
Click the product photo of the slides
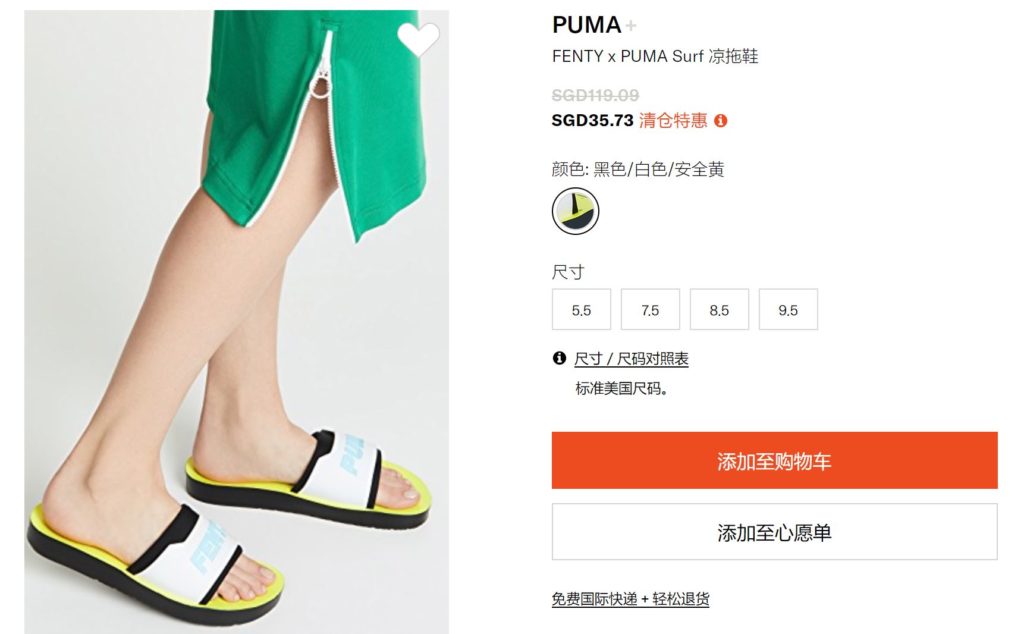[x=236, y=321]
